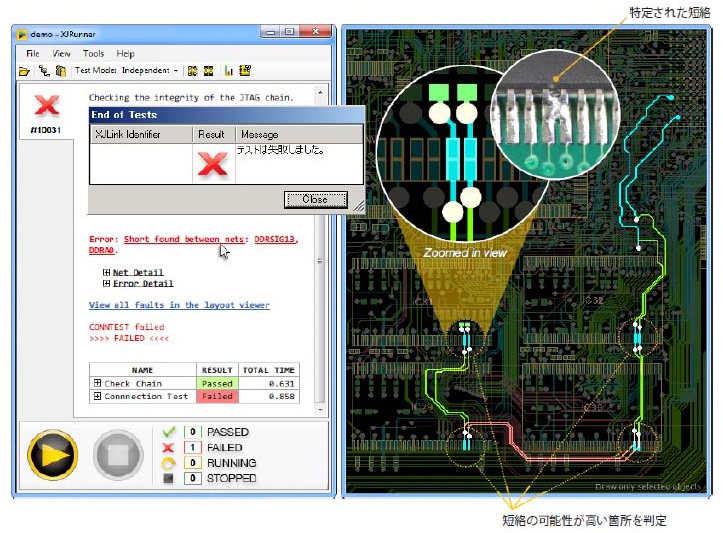This screenshot has height=533, width=723.
Task: Click Close in End of Tests dialog
Action: point(314,199)
